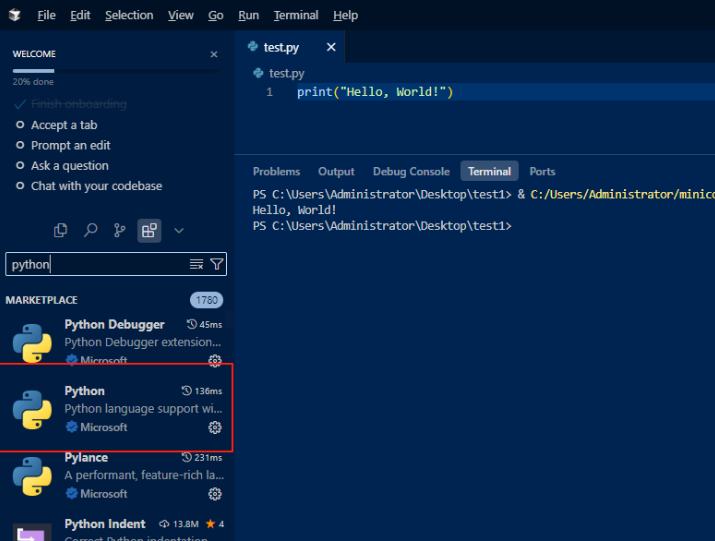The height and width of the screenshot is (541, 715).
Task: Open the Edit menu
Action: pyautogui.click(x=80, y=15)
